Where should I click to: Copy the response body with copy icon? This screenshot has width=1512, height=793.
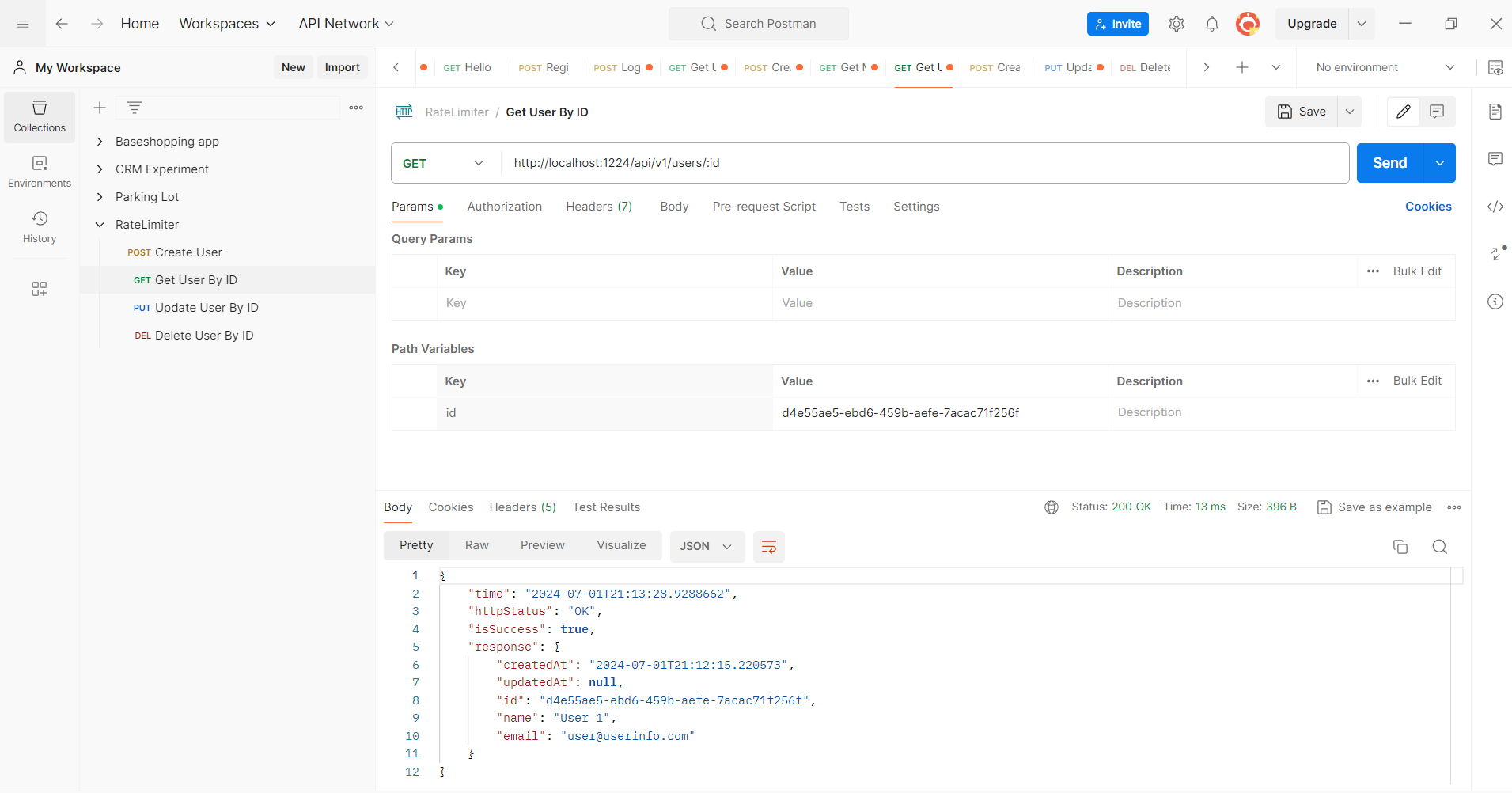(x=1400, y=547)
